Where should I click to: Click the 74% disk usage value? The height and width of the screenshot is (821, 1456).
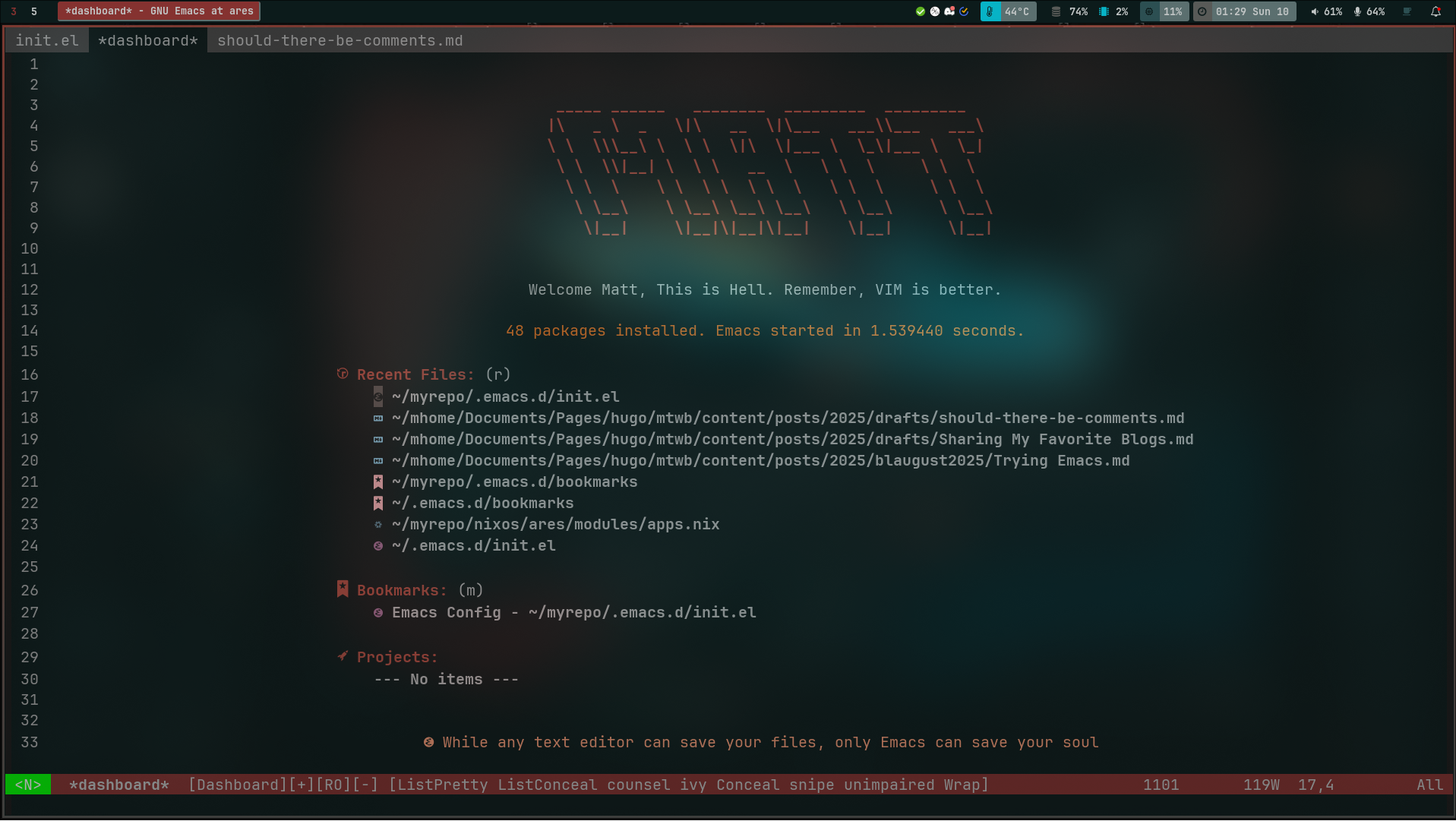1079,11
